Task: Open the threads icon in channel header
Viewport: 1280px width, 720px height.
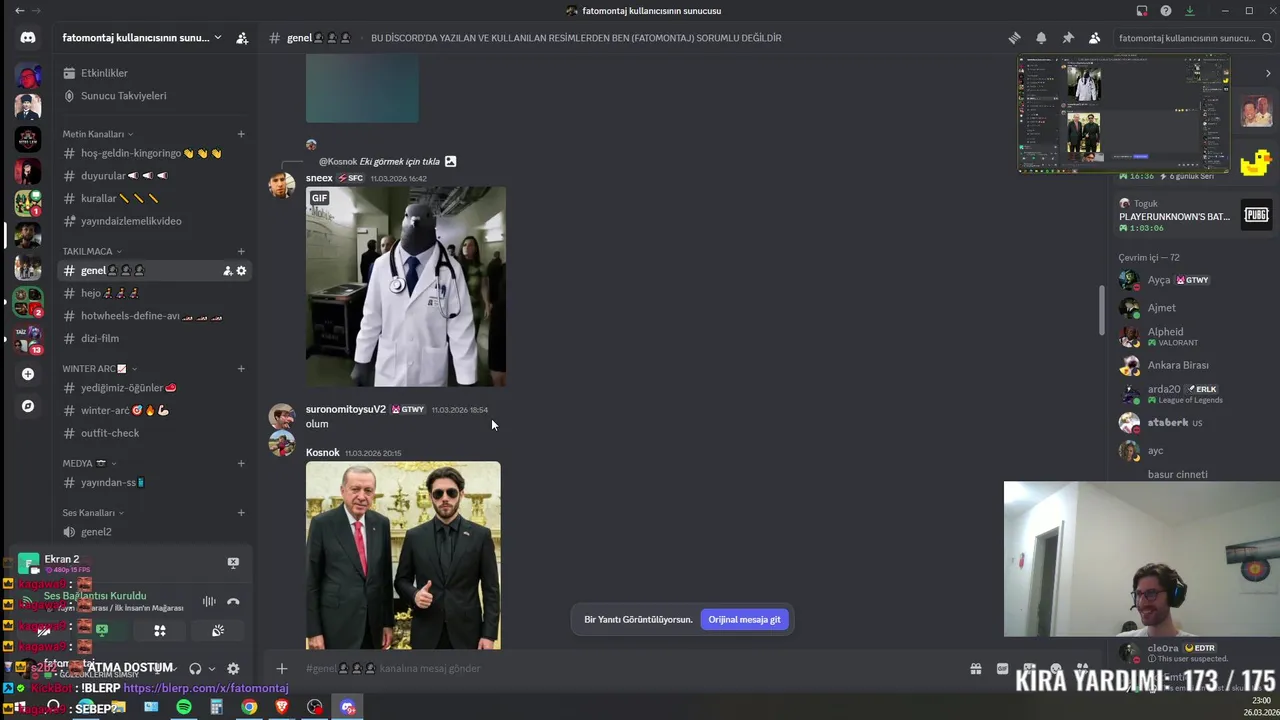Action: click(1014, 38)
